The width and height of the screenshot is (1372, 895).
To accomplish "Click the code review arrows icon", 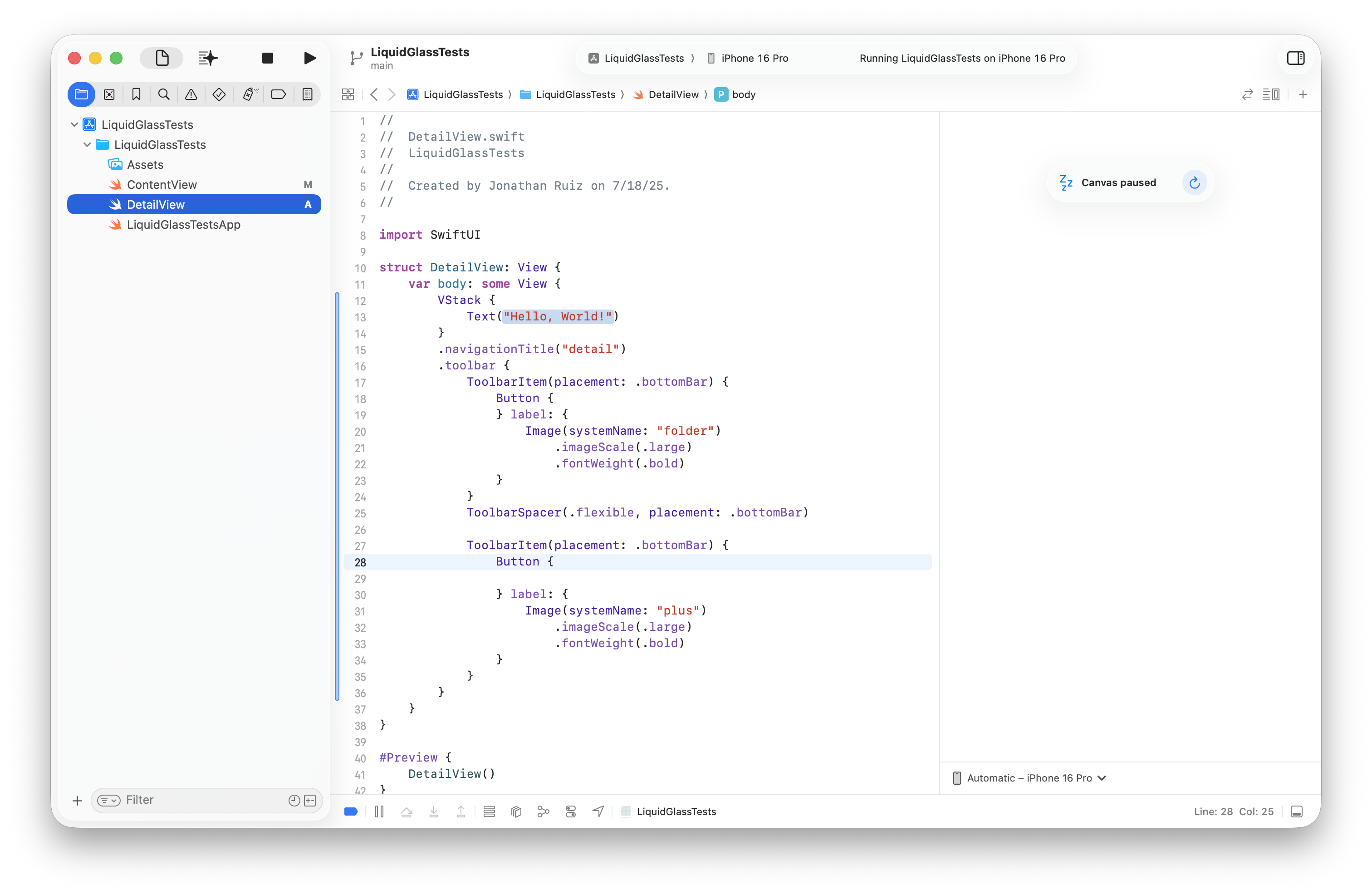I will pos(1247,94).
